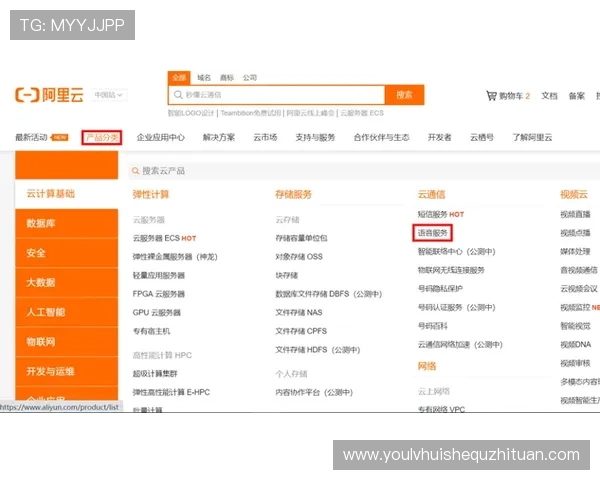
Task: Open the 解决方案 menu
Action: 219,137
